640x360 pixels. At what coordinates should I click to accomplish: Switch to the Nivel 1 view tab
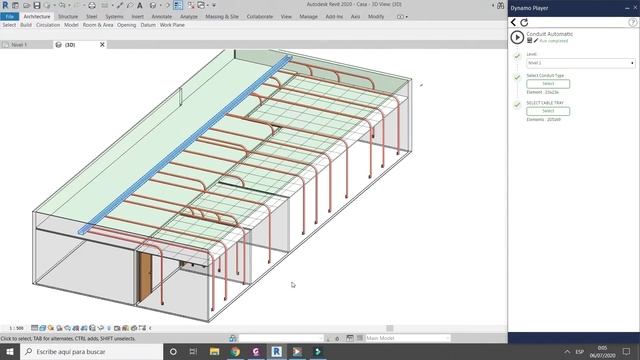19,45
